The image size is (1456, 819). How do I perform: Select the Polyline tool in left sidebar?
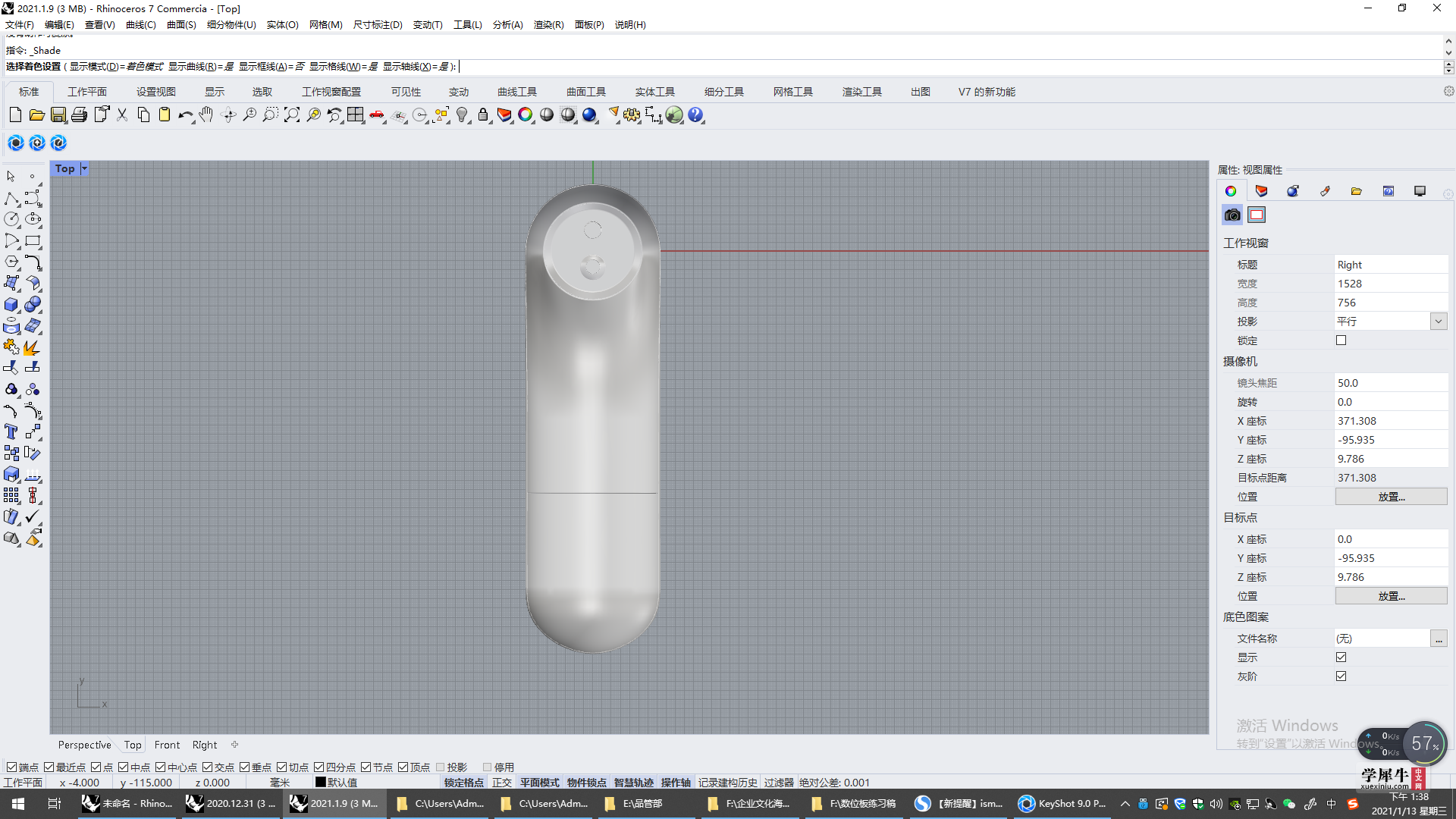(11, 199)
